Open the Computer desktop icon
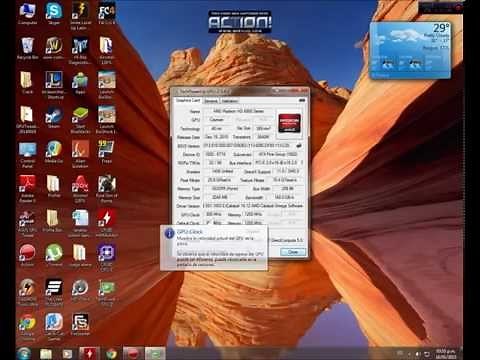This screenshot has height=360, width=480. tap(27, 13)
